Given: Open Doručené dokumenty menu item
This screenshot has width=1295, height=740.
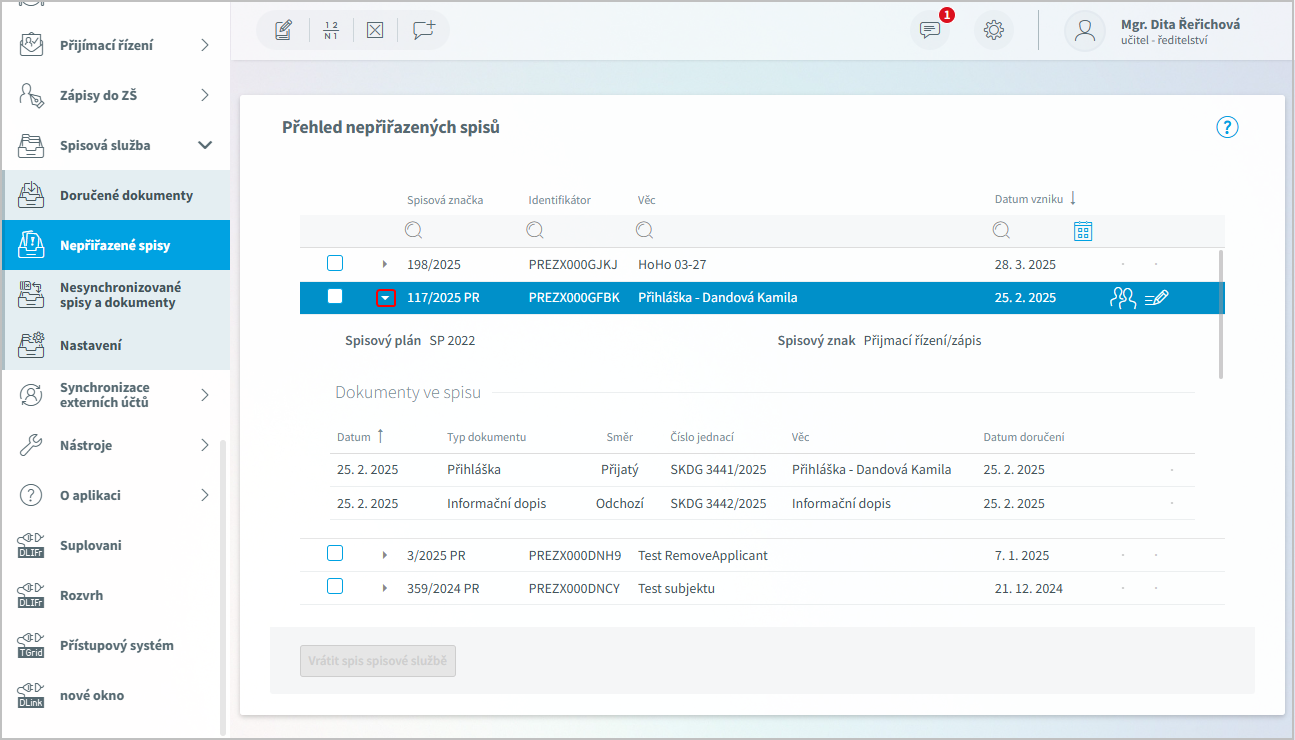Looking at the screenshot, I should [x=115, y=195].
